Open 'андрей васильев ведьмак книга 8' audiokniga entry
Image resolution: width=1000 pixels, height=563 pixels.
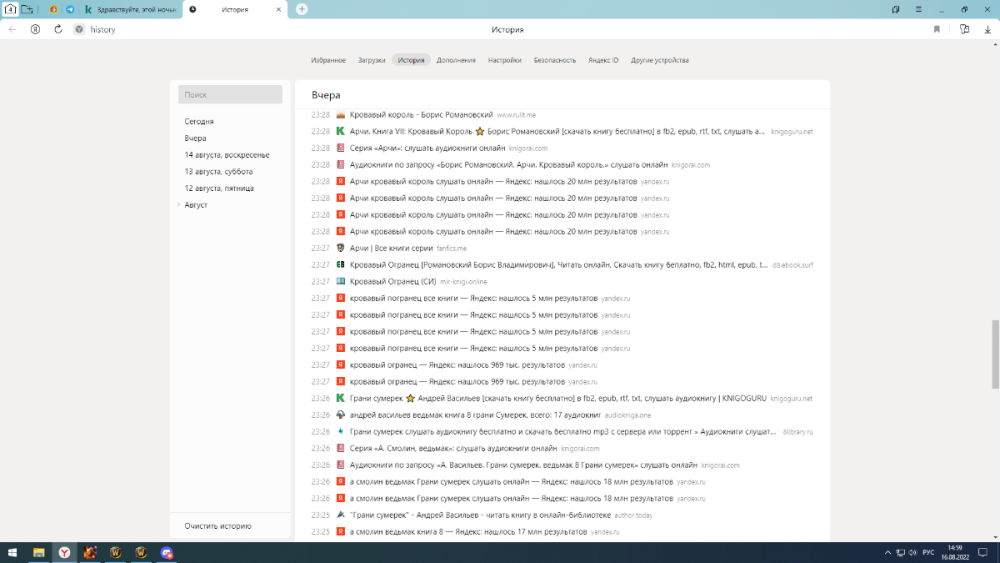475,414
